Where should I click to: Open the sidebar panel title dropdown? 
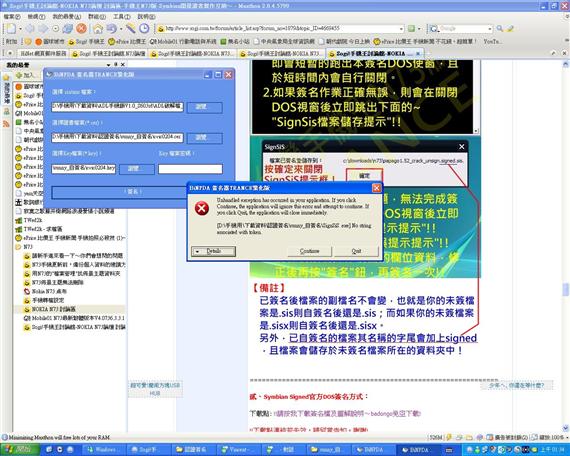tap(108, 65)
